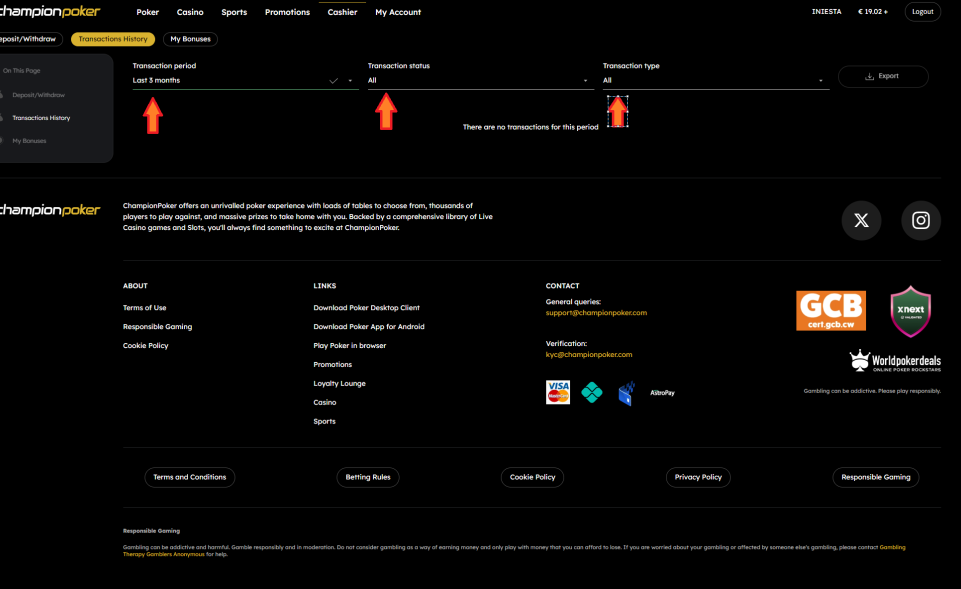Click the GCB cert.gcb.cw certification badge

(x=830, y=311)
